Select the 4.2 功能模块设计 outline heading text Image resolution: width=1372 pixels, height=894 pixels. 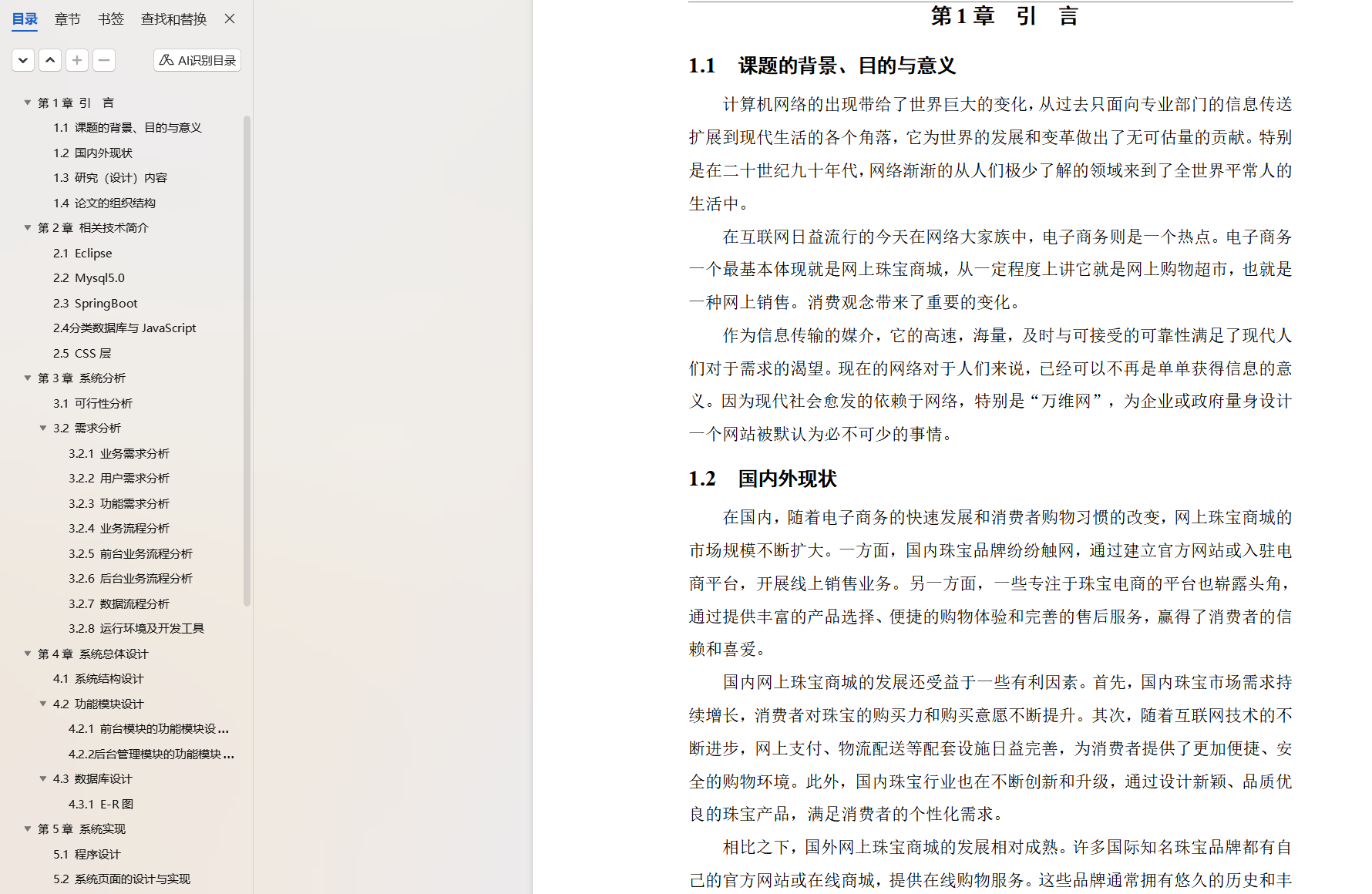click(x=98, y=704)
